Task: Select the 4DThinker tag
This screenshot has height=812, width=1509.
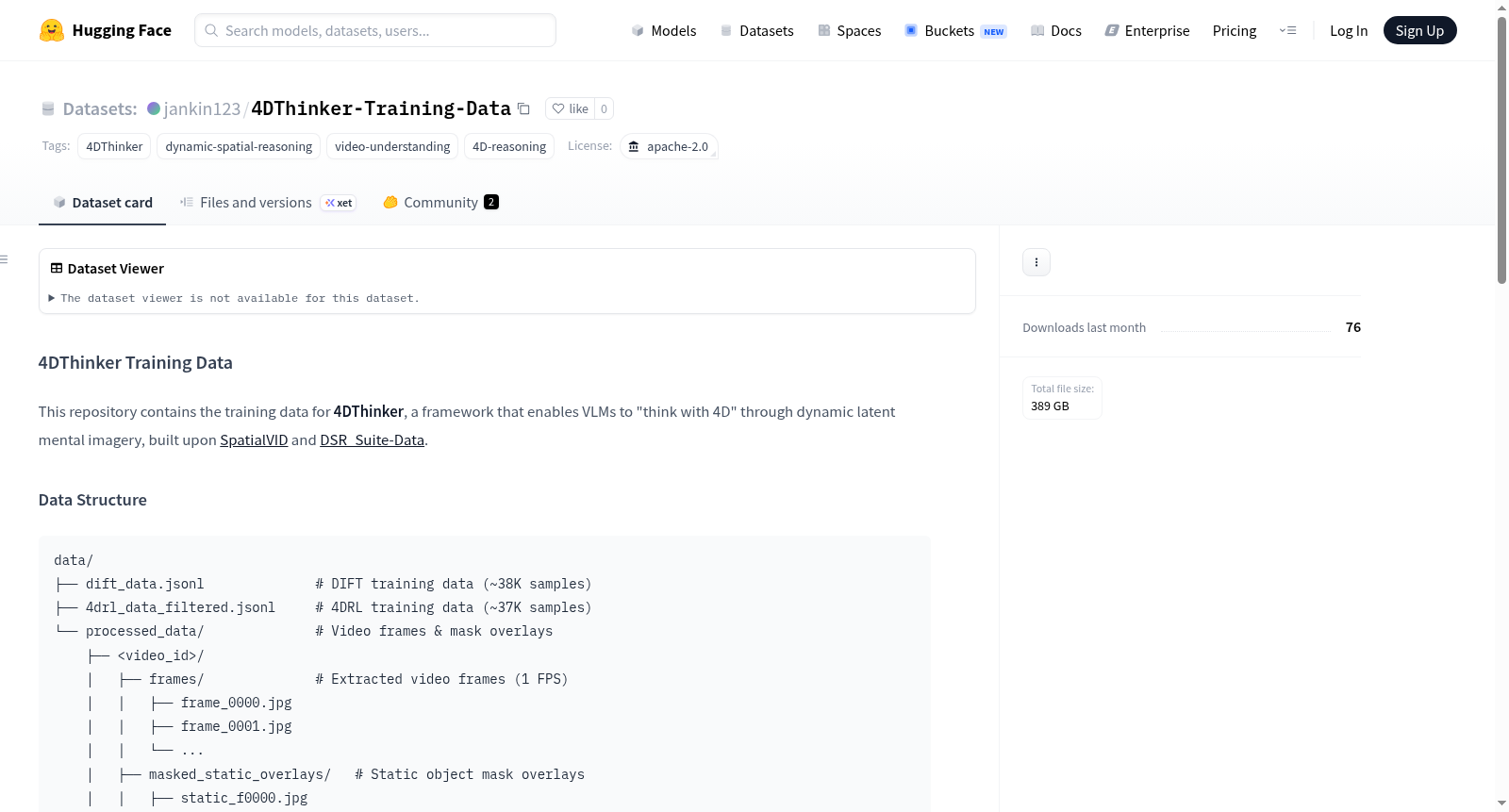Action: [114, 146]
